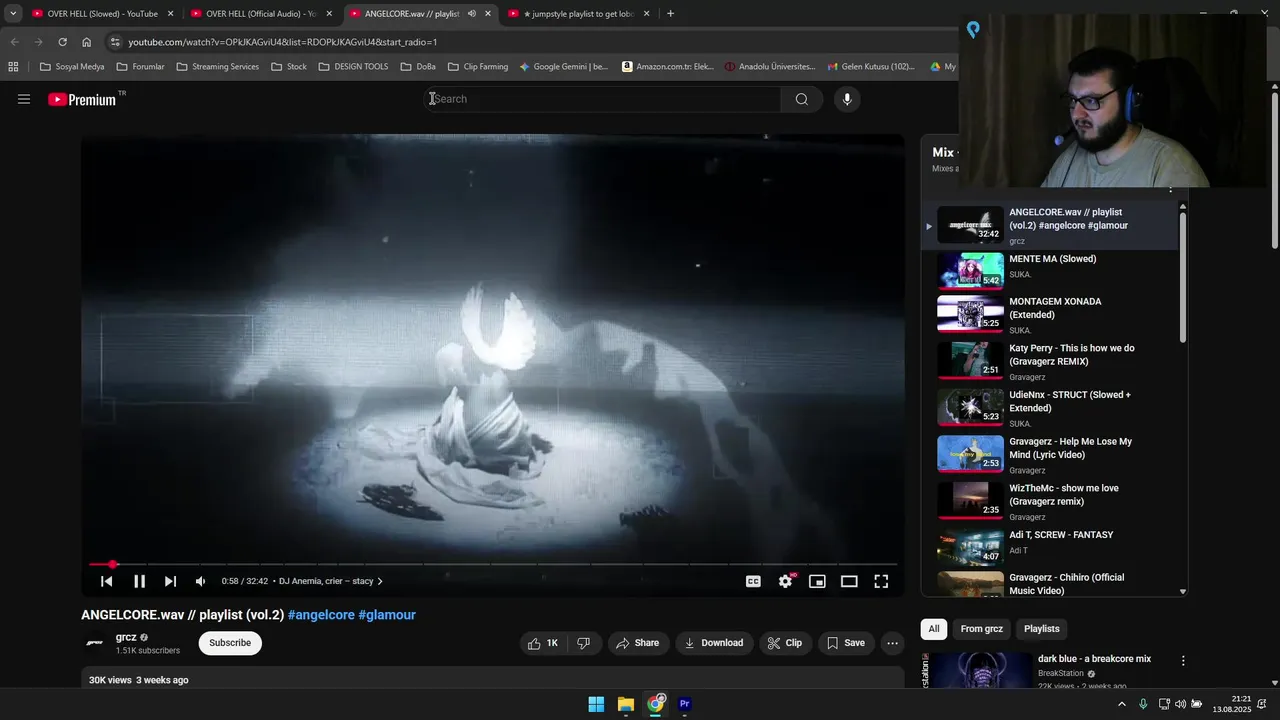Select 'Gravagerz - Chihiro (Official Music Video)' title
Viewport: 1280px width, 720px height.
point(1066,584)
